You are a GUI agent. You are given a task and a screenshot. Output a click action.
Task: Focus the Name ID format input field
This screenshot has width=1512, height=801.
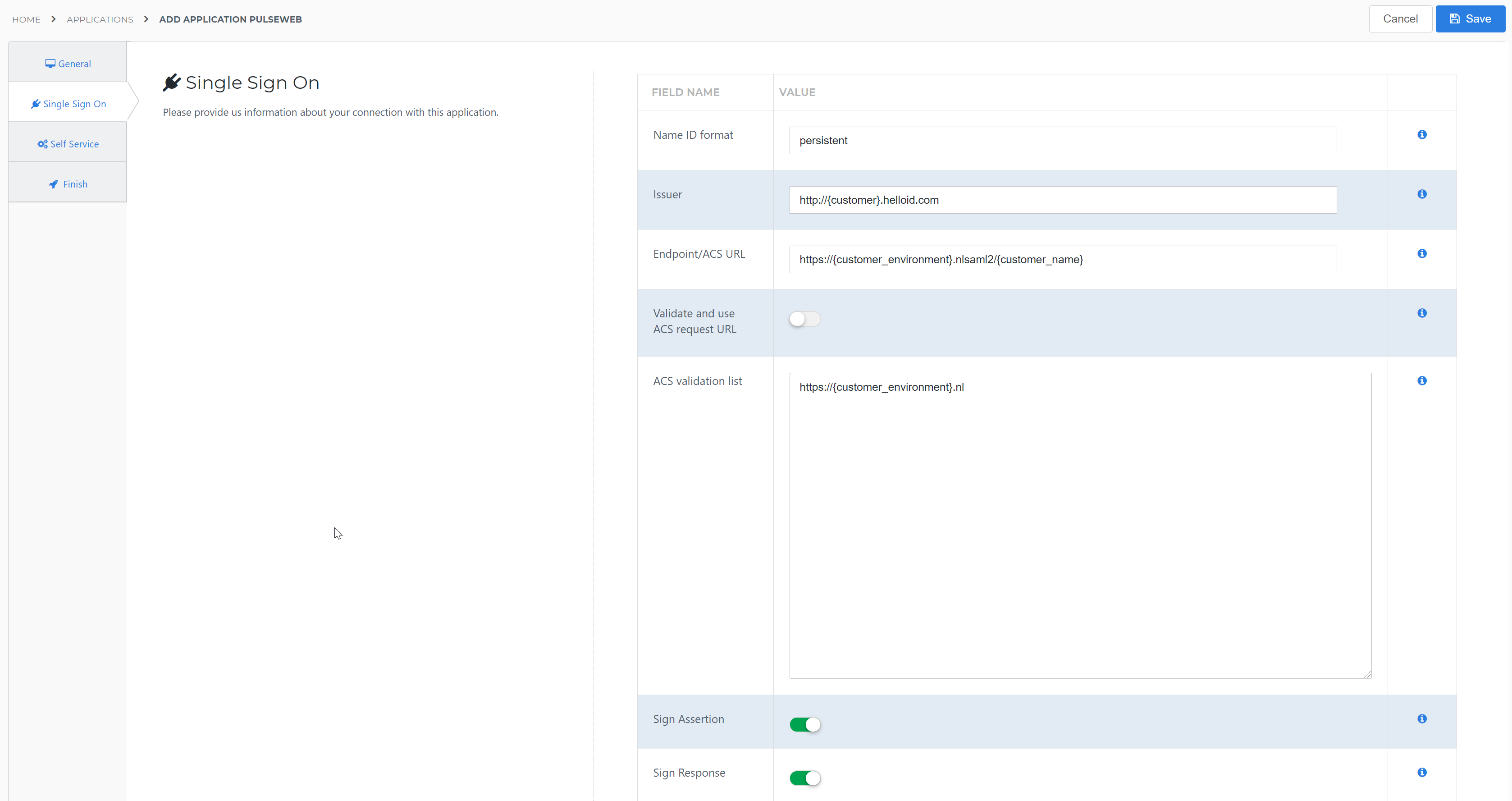point(1062,140)
